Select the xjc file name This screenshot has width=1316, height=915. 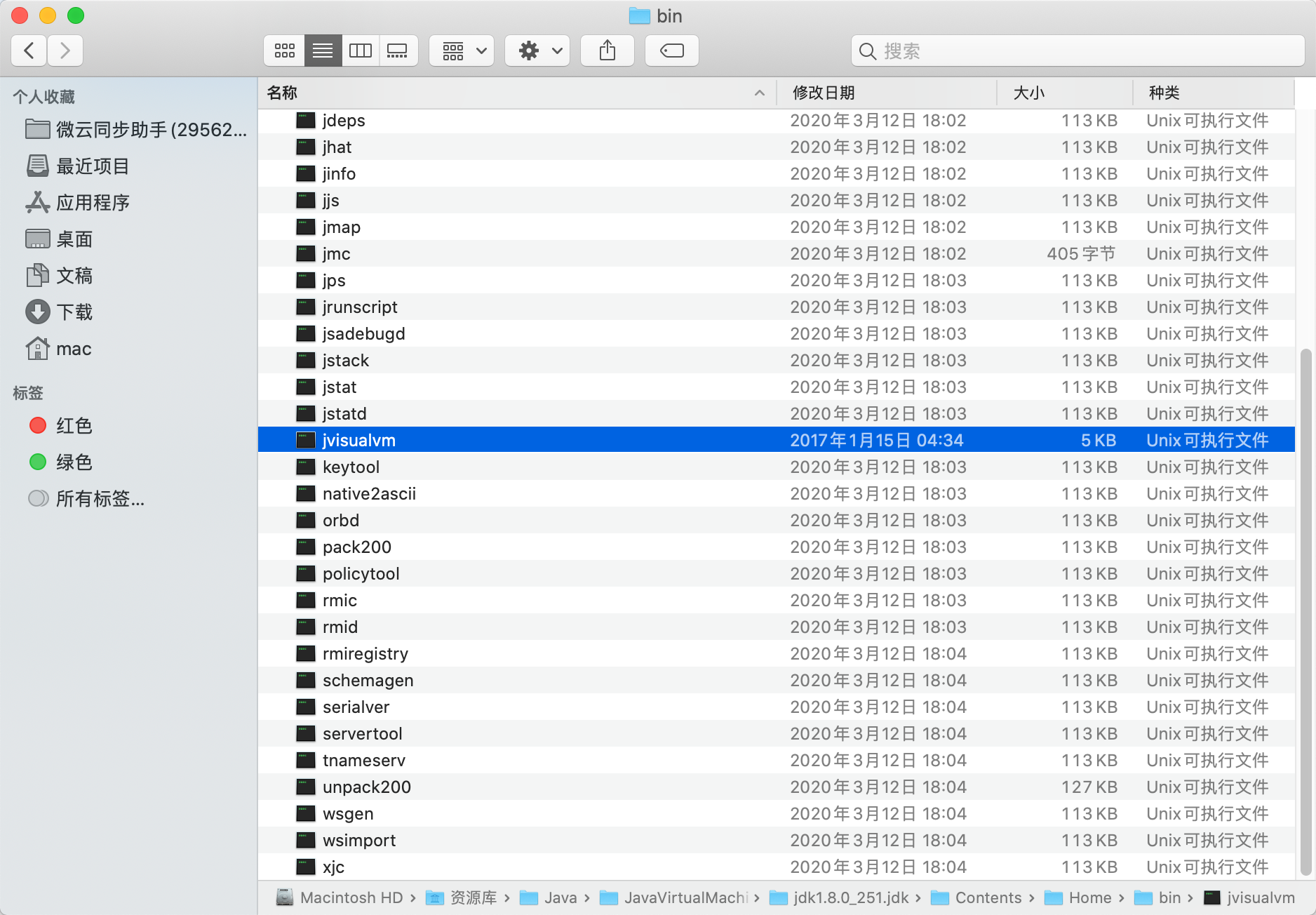(x=333, y=867)
